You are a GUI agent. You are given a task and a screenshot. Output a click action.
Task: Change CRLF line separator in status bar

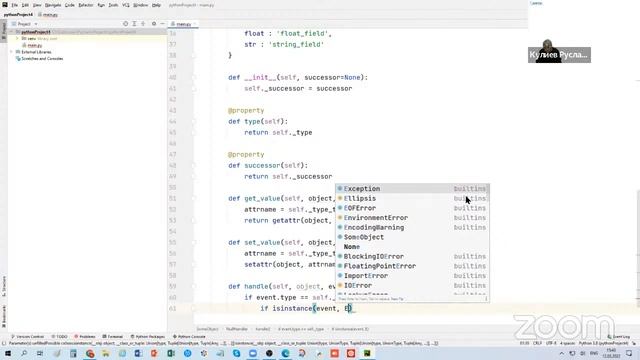coord(537,344)
